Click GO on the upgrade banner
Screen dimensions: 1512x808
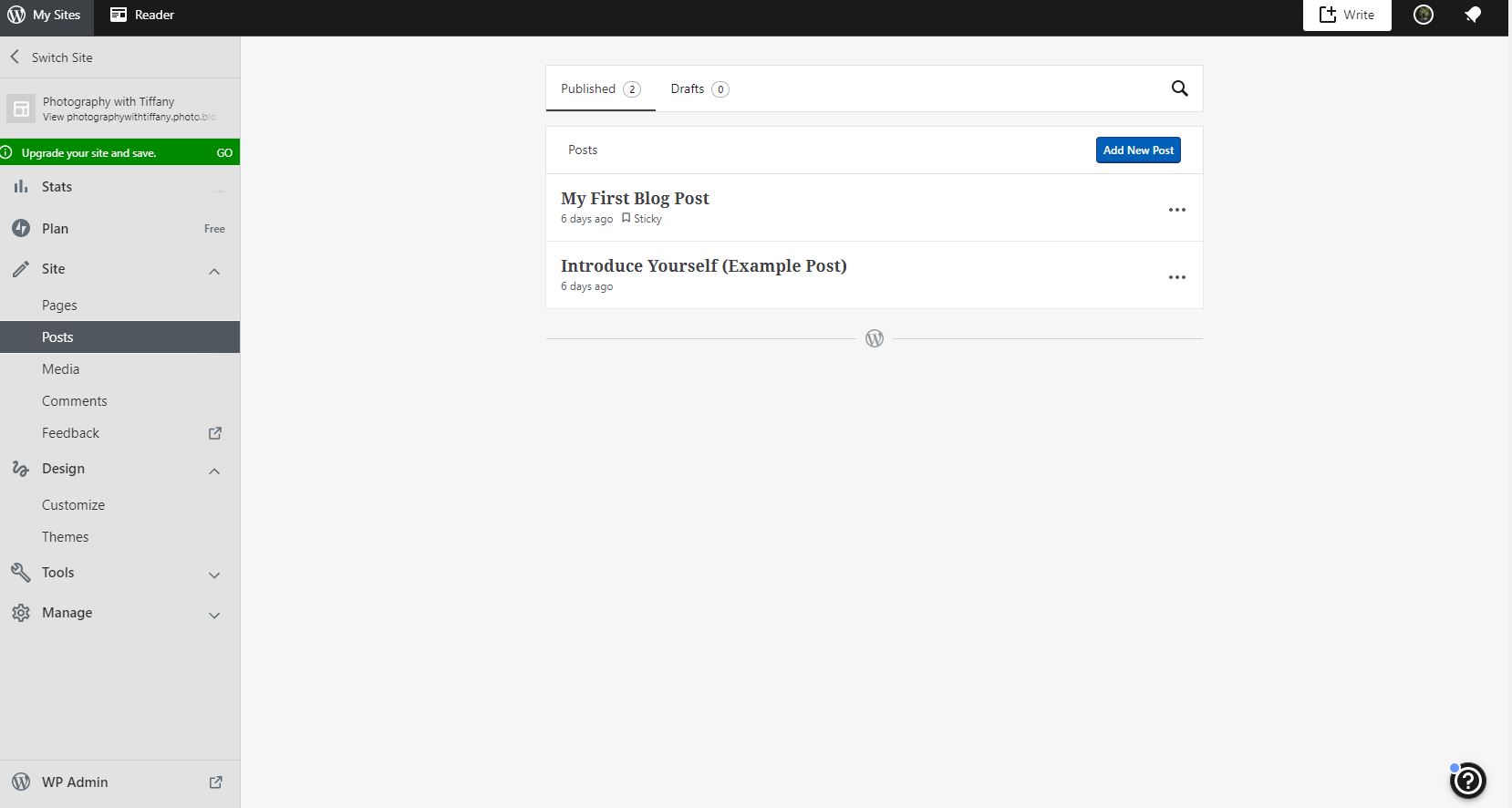click(x=224, y=153)
